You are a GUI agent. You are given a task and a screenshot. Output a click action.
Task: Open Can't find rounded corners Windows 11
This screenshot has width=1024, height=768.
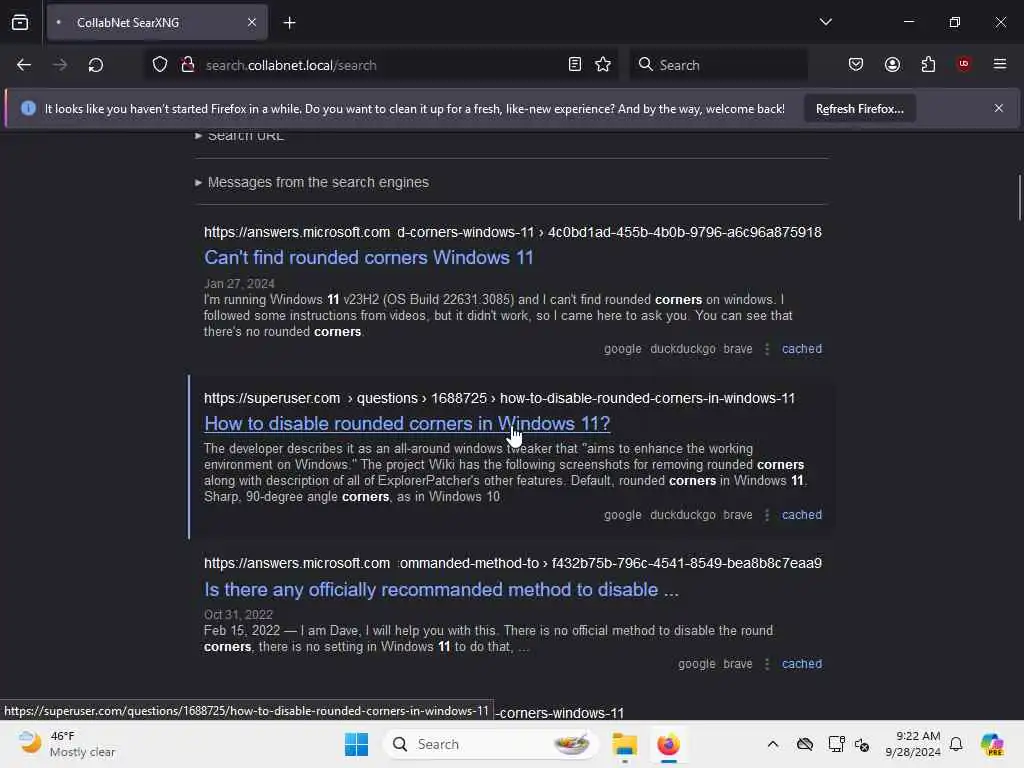click(x=368, y=258)
